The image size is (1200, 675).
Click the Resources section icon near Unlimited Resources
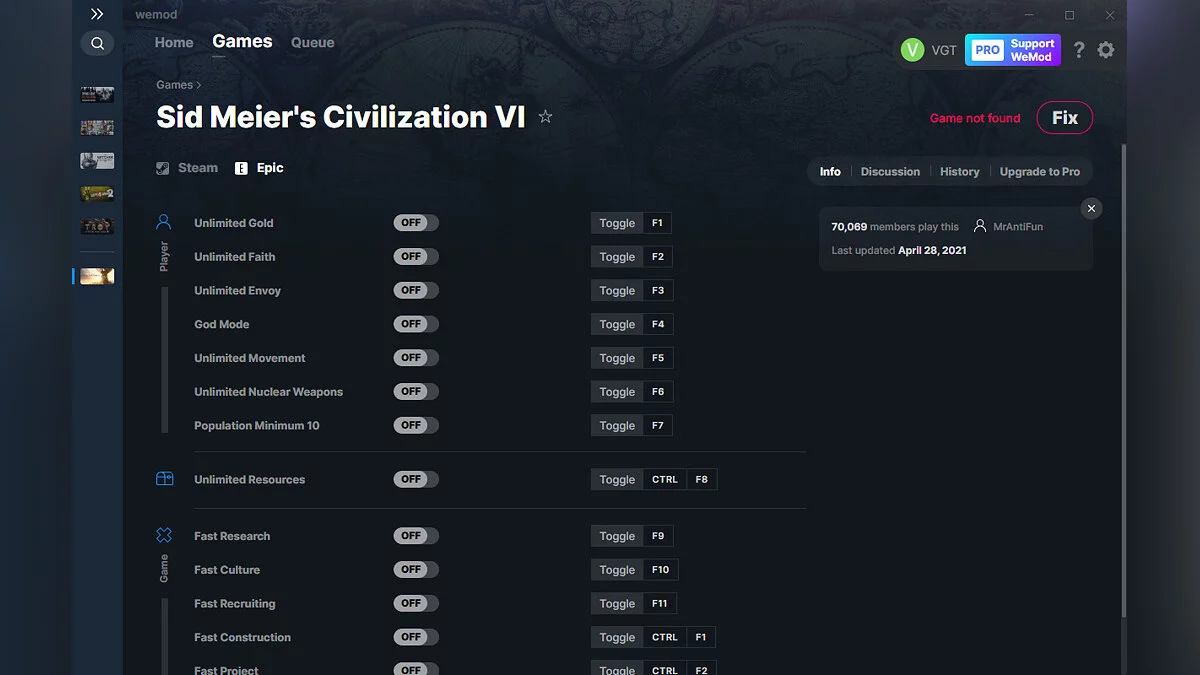tap(164, 479)
